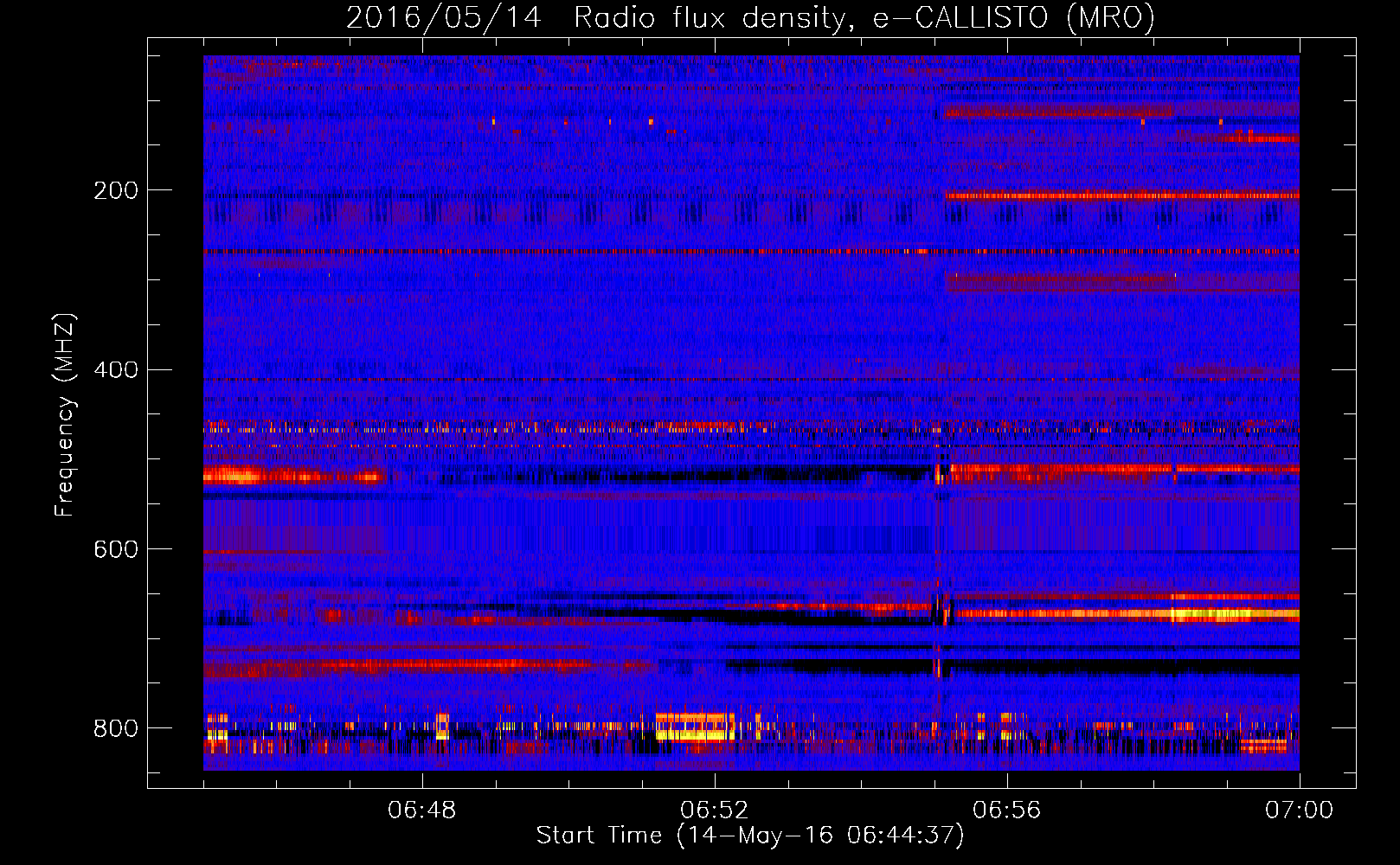
Task: Click the 400 frequency tick label
Action: pos(116,370)
